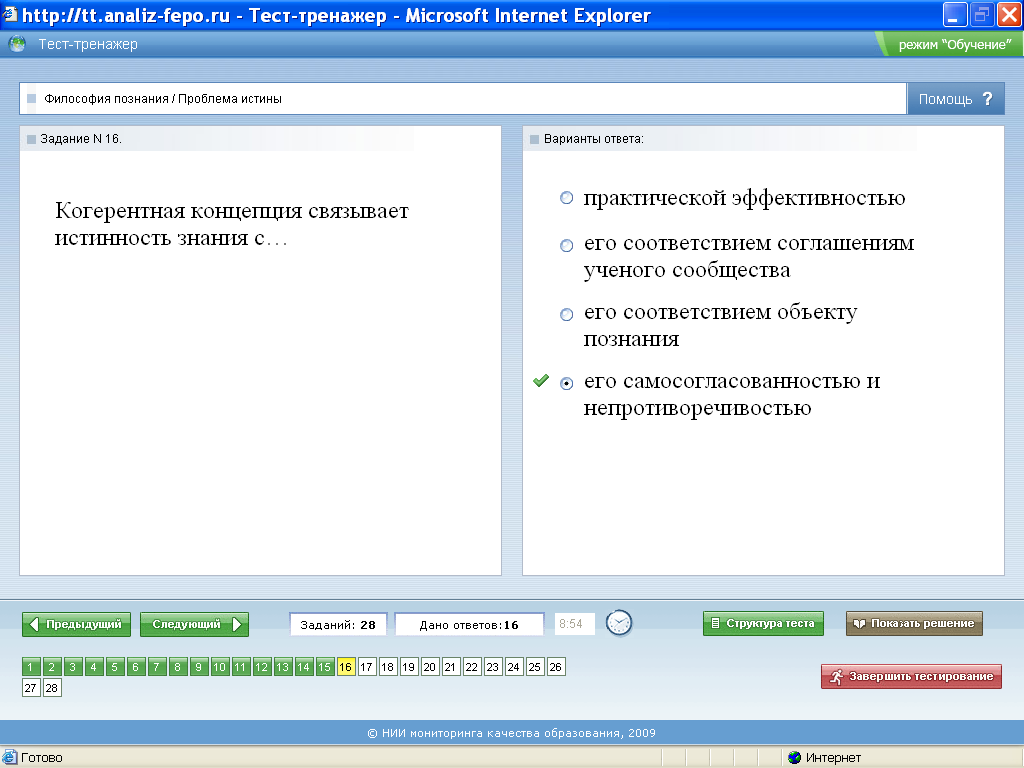
Task: Jump to question 22
Action: pyautogui.click(x=472, y=667)
